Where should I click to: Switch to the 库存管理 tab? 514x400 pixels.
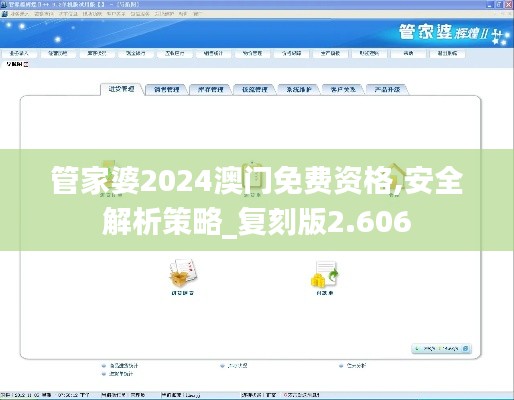[x=211, y=89]
